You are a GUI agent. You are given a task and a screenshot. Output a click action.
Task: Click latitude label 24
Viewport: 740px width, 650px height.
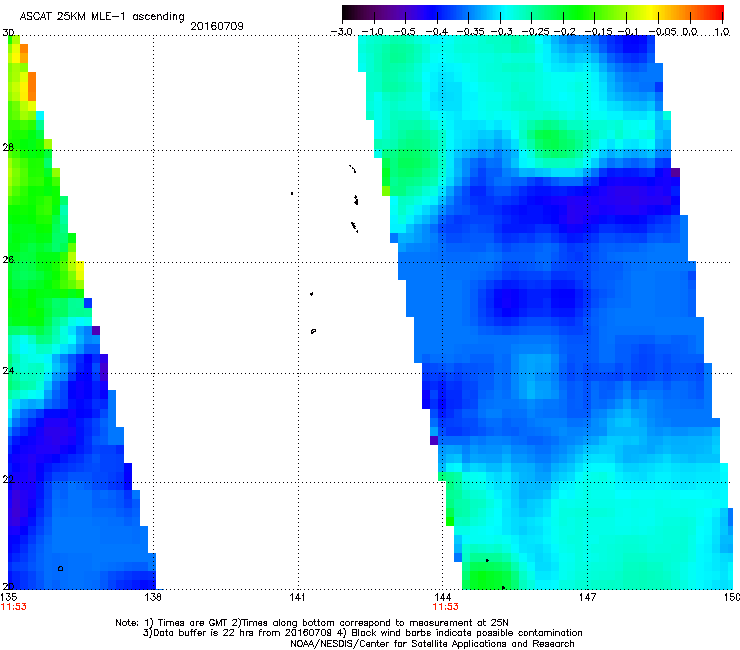coord(8,371)
